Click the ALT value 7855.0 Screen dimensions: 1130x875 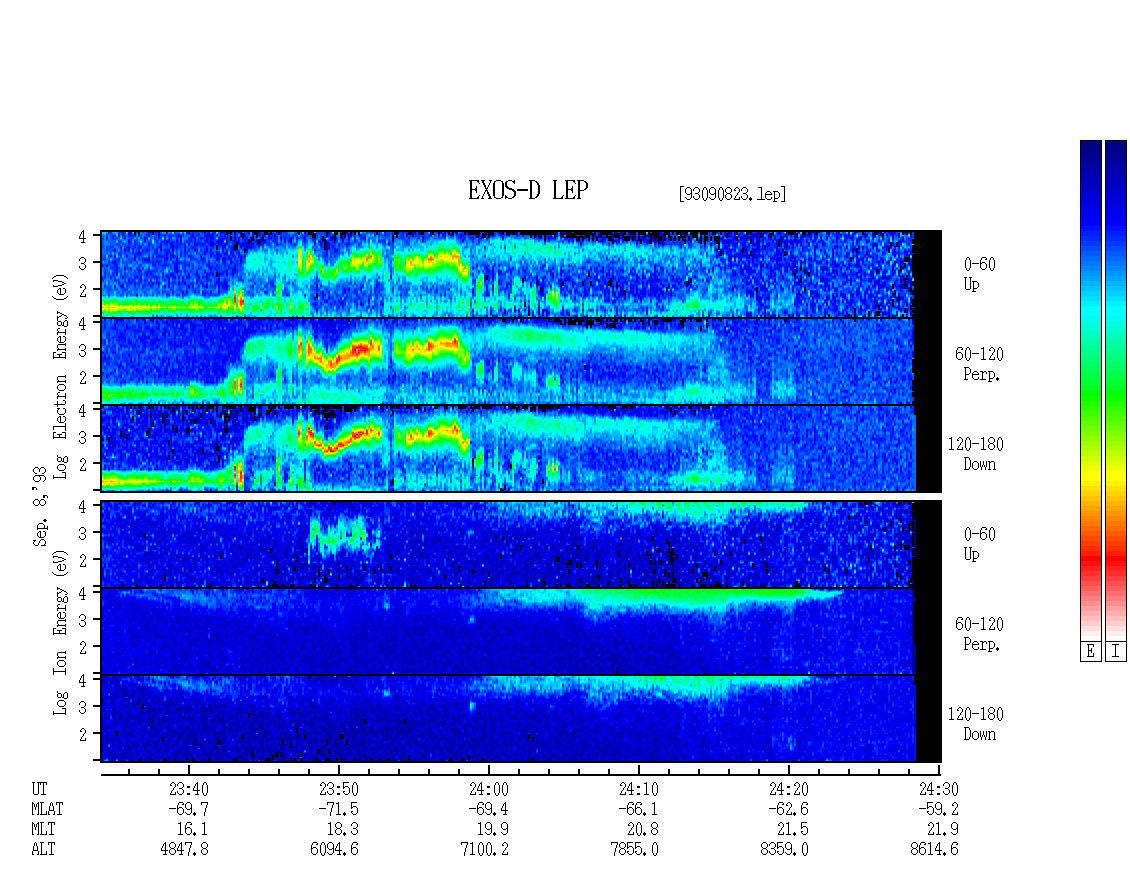point(634,850)
